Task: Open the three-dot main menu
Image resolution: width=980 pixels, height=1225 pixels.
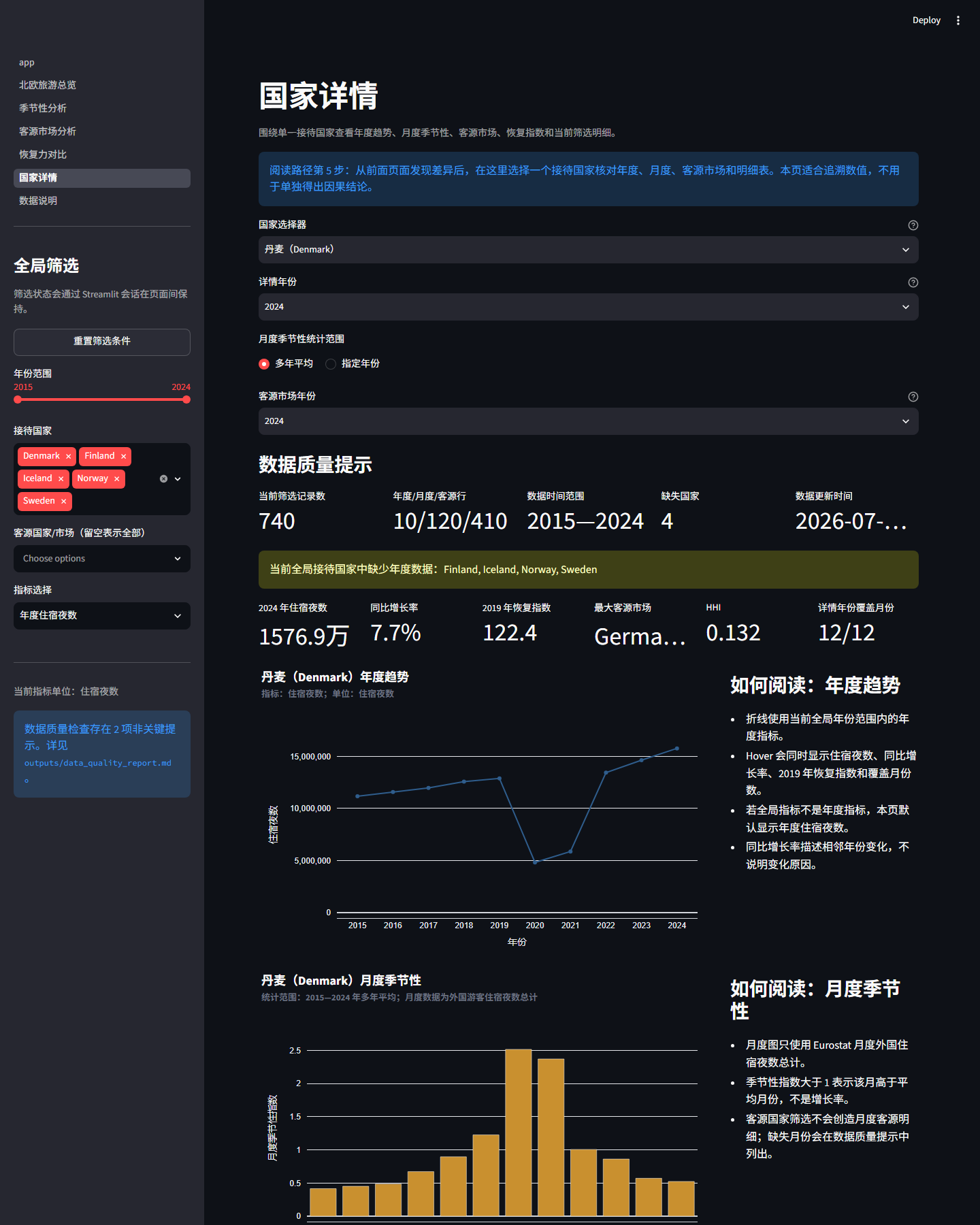Action: (x=958, y=20)
